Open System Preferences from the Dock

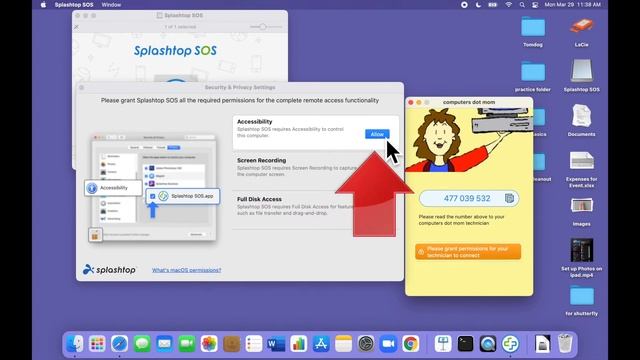point(366,344)
